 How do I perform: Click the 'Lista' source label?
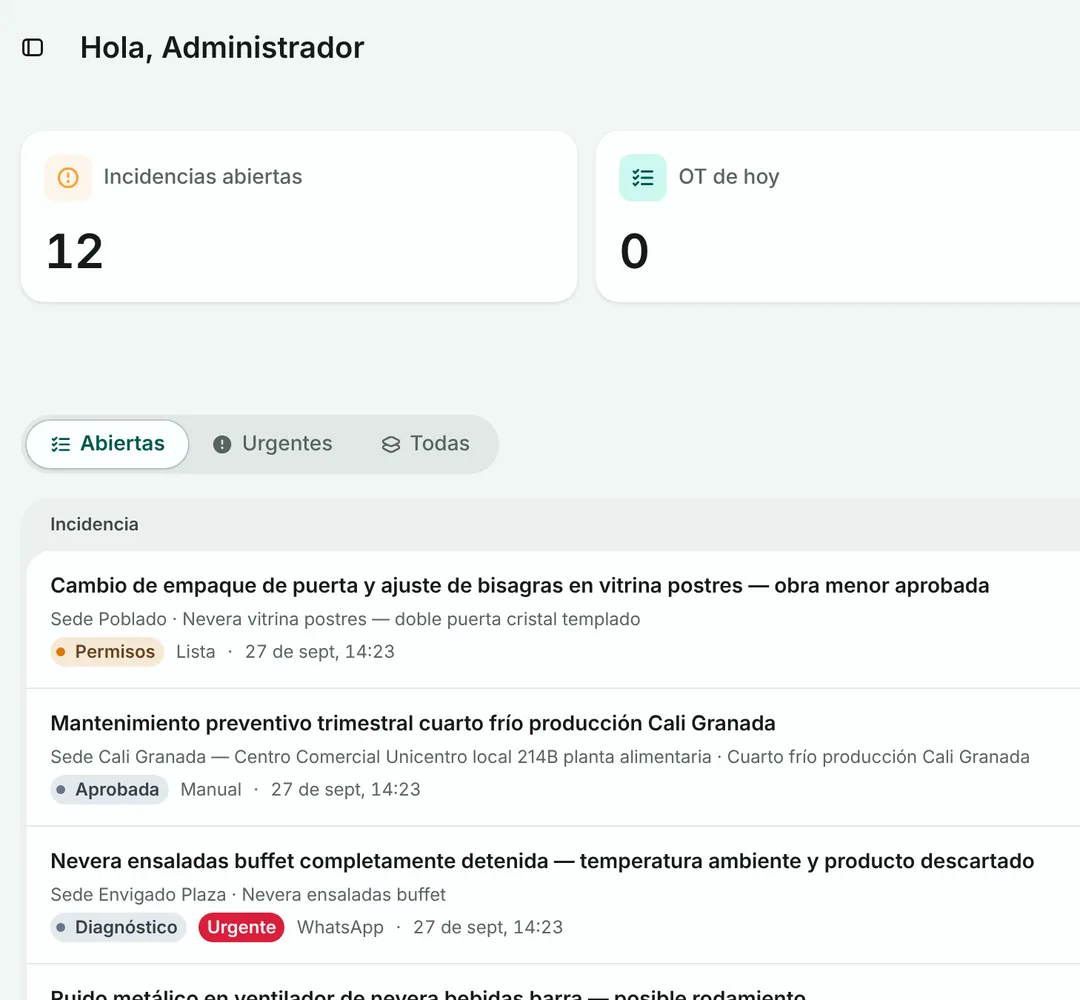[x=196, y=652]
